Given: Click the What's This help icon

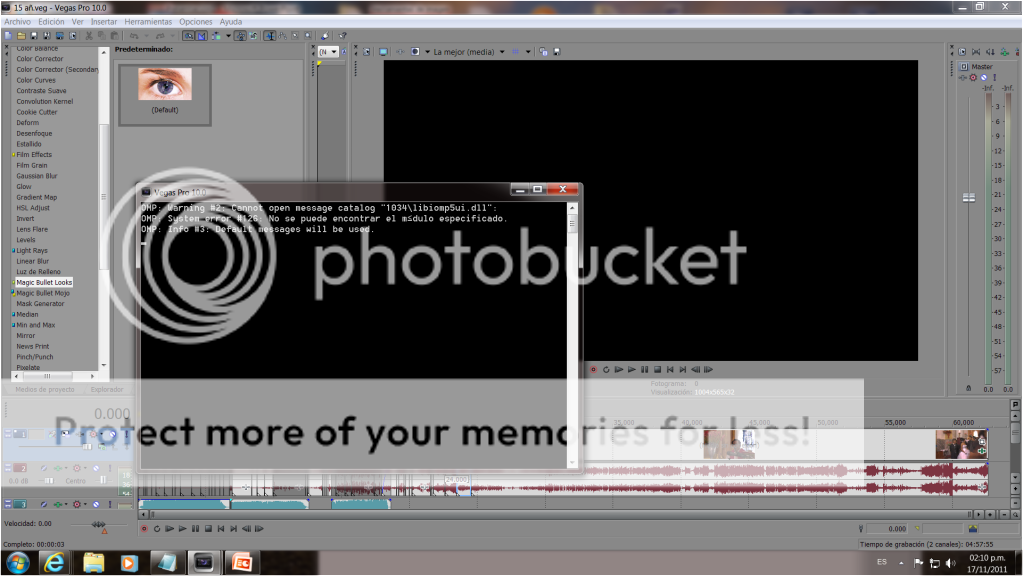Looking at the screenshot, I should pyautogui.click(x=343, y=36).
